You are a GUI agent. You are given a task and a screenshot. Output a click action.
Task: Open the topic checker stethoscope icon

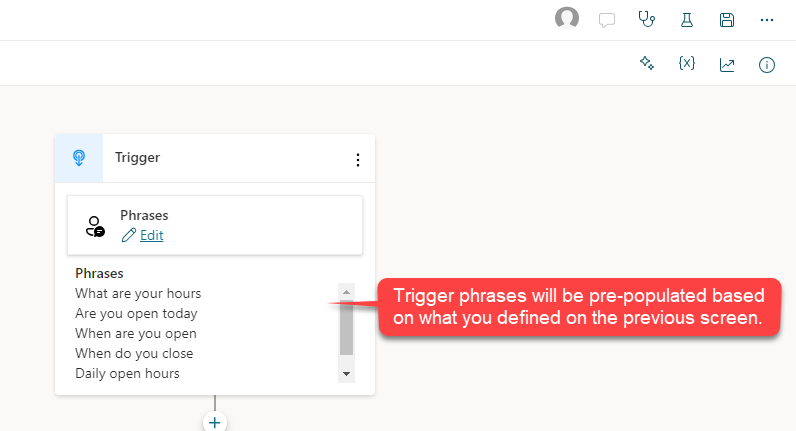point(646,19)
